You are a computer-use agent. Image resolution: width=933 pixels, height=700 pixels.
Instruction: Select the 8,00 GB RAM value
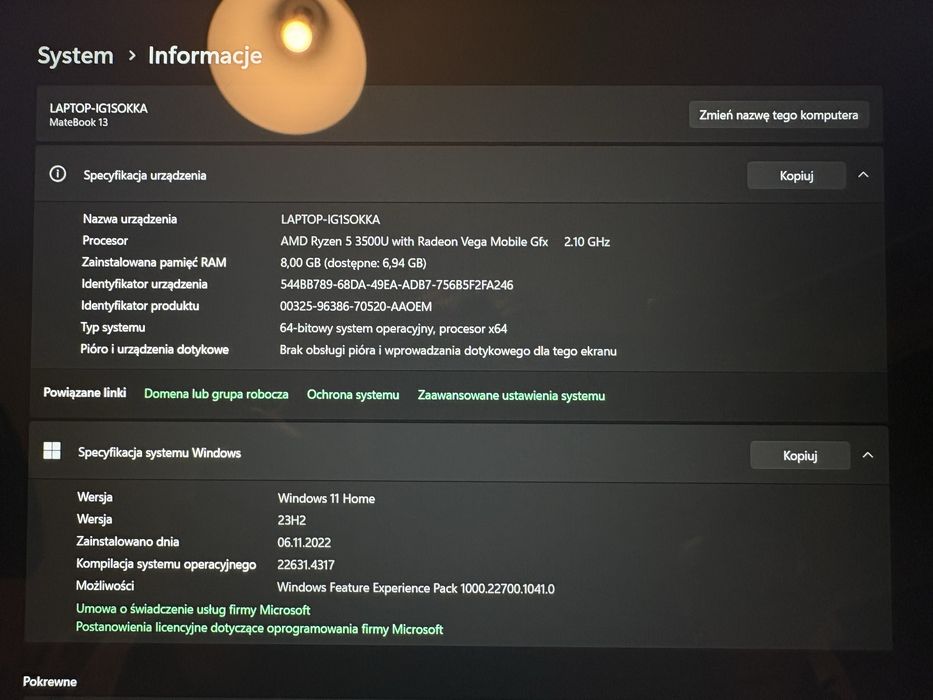click(353, 263)
